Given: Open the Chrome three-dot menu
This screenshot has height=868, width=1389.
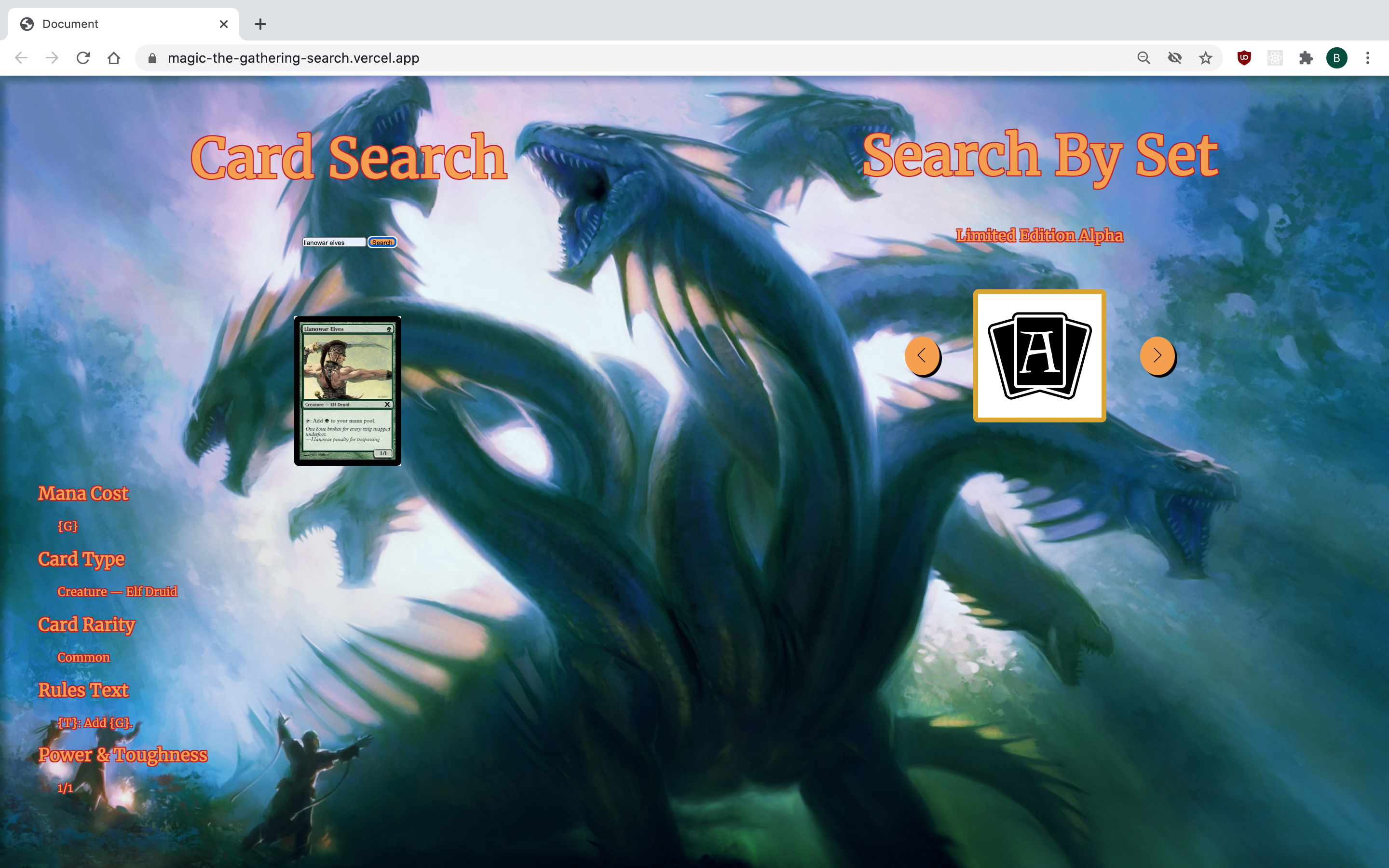Looking at the screenshot, I should [1368, 57].
